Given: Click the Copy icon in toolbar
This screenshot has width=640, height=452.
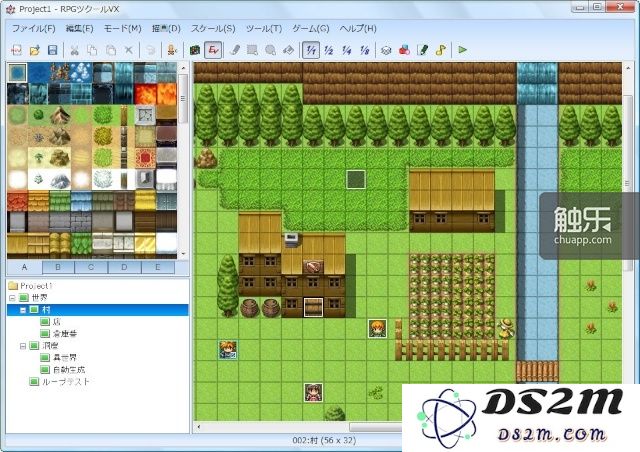Looking at the screenshot, I should click(92, 50).
